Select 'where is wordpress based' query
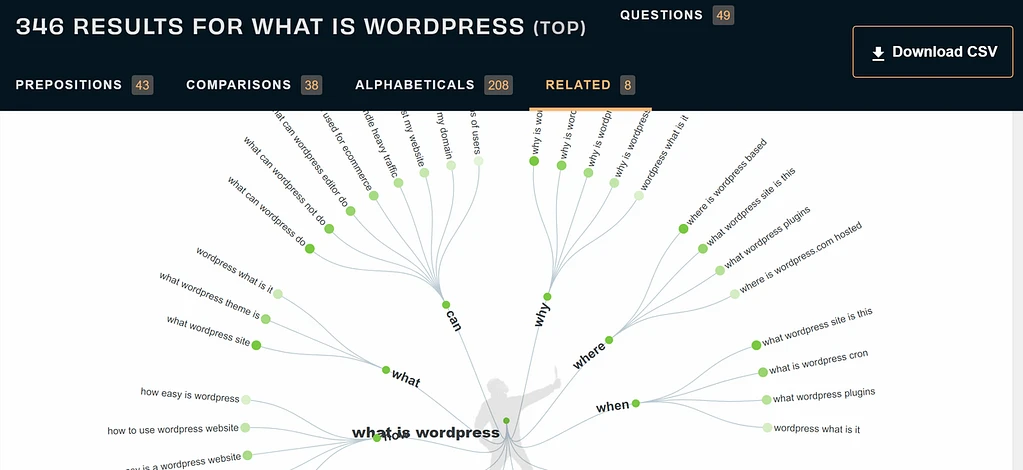The image size is (1023, 470). point(727,181)
